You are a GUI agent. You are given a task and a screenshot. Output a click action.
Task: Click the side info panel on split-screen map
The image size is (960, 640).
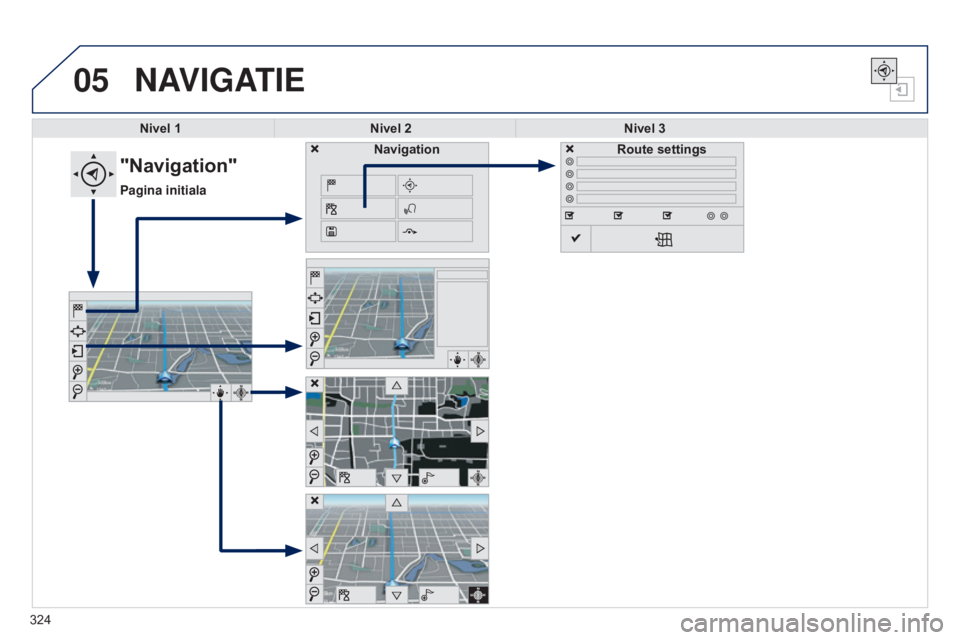462,315
